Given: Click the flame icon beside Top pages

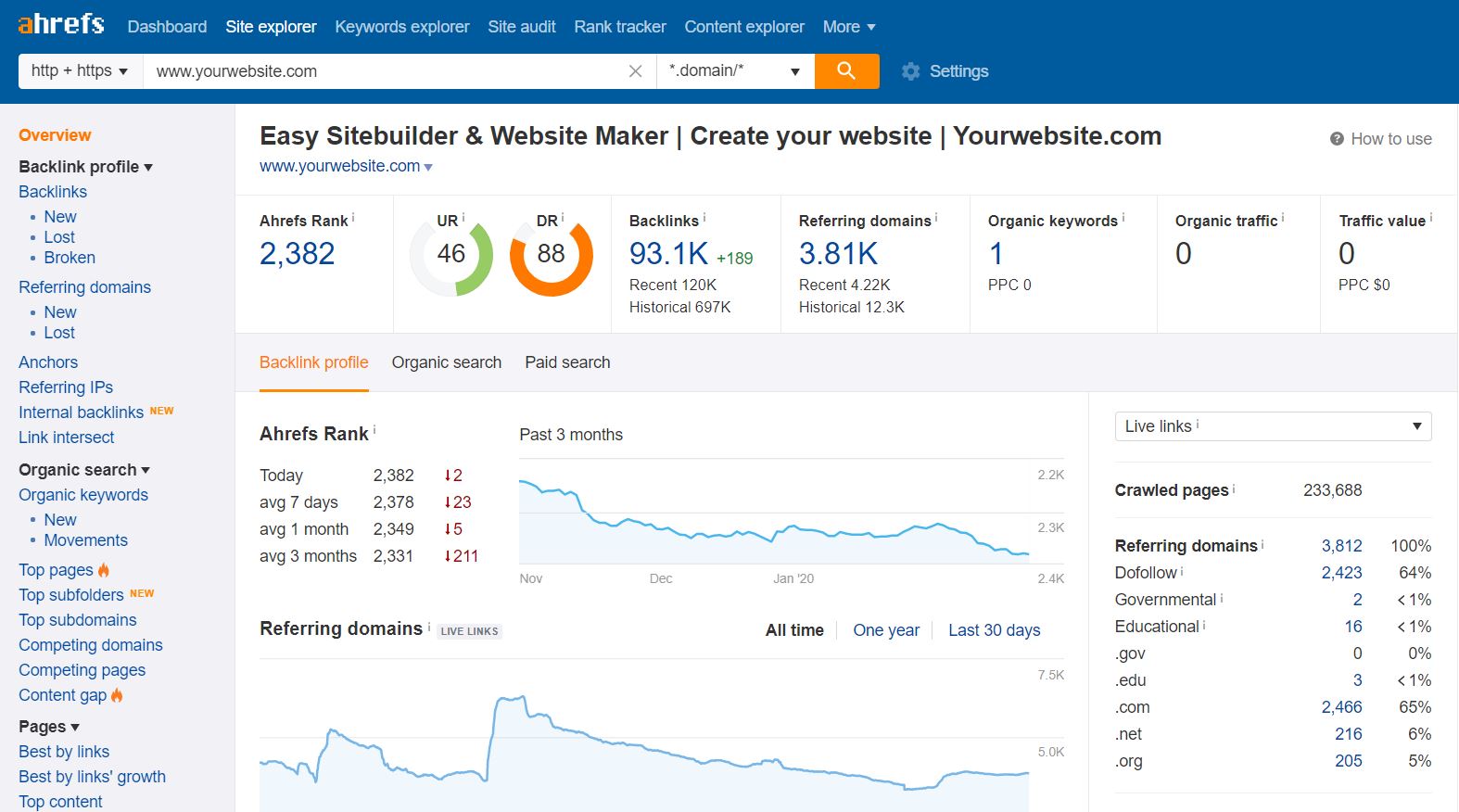Looking at the screenshot, I should pos(104,570).
